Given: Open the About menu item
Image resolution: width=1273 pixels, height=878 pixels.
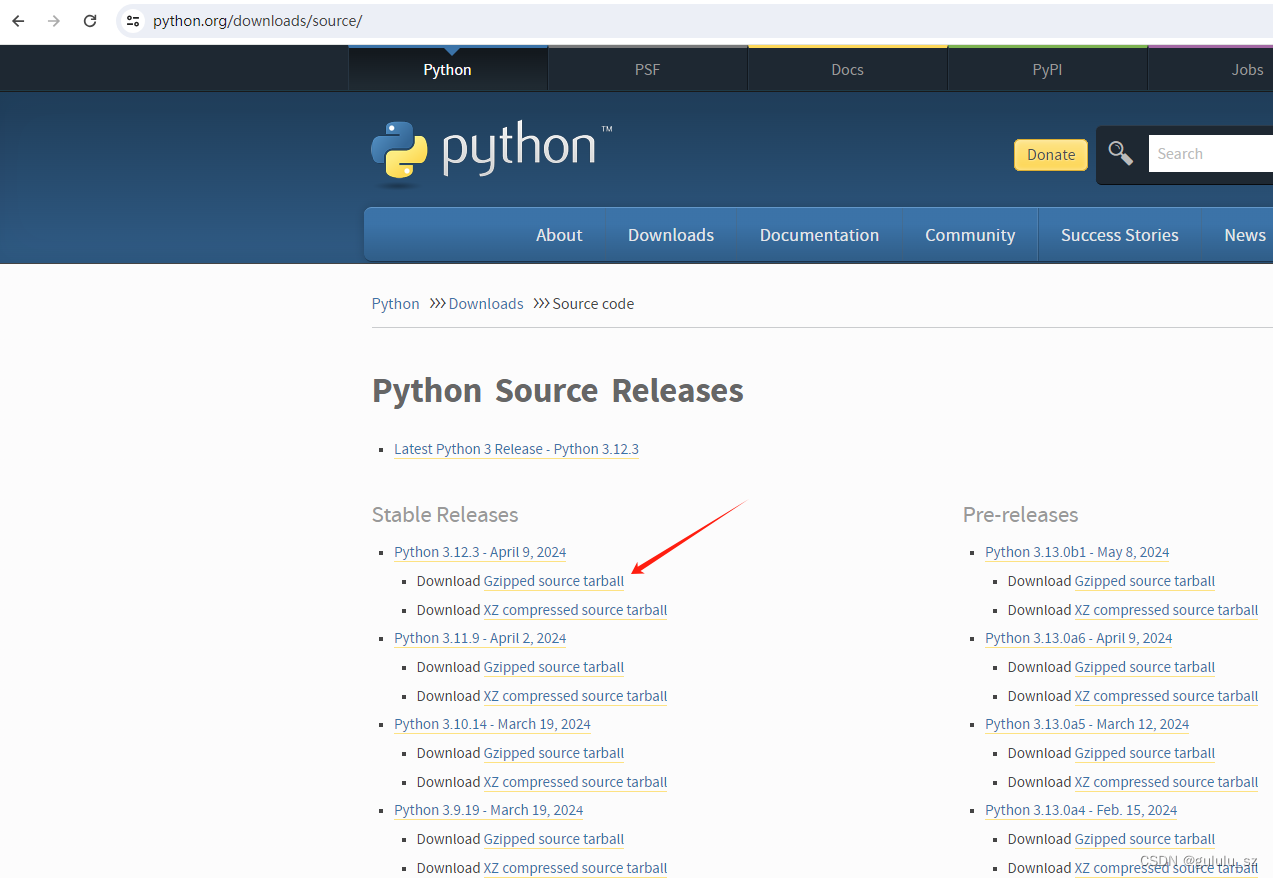Looking at the screenshot, I should (x=558, y=234).
